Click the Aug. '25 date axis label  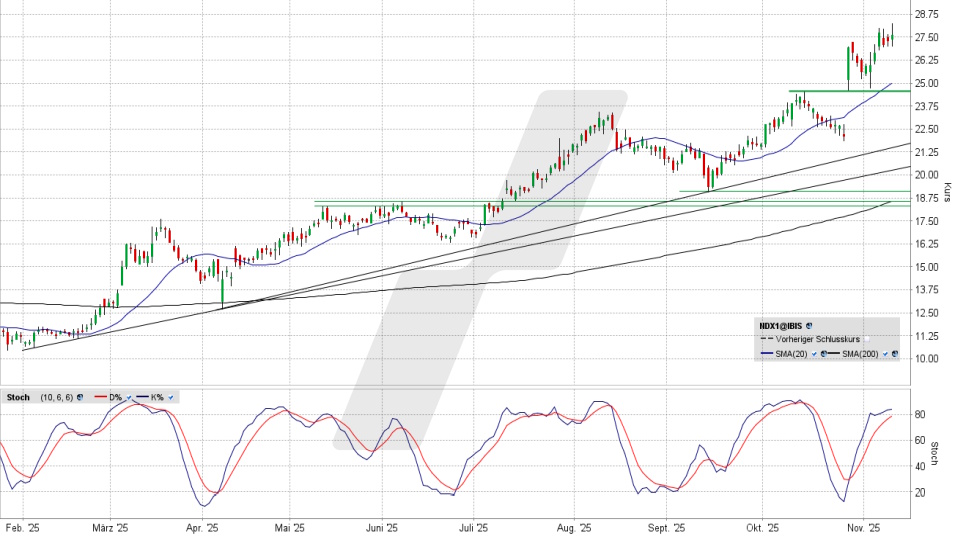(x=572, y=527)
